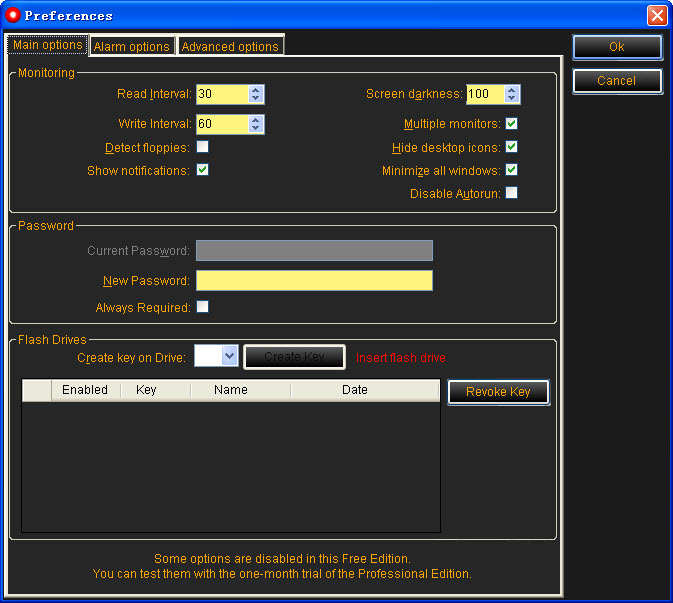
Task: Click the red app icon in title bar
Action: point(13,15)
